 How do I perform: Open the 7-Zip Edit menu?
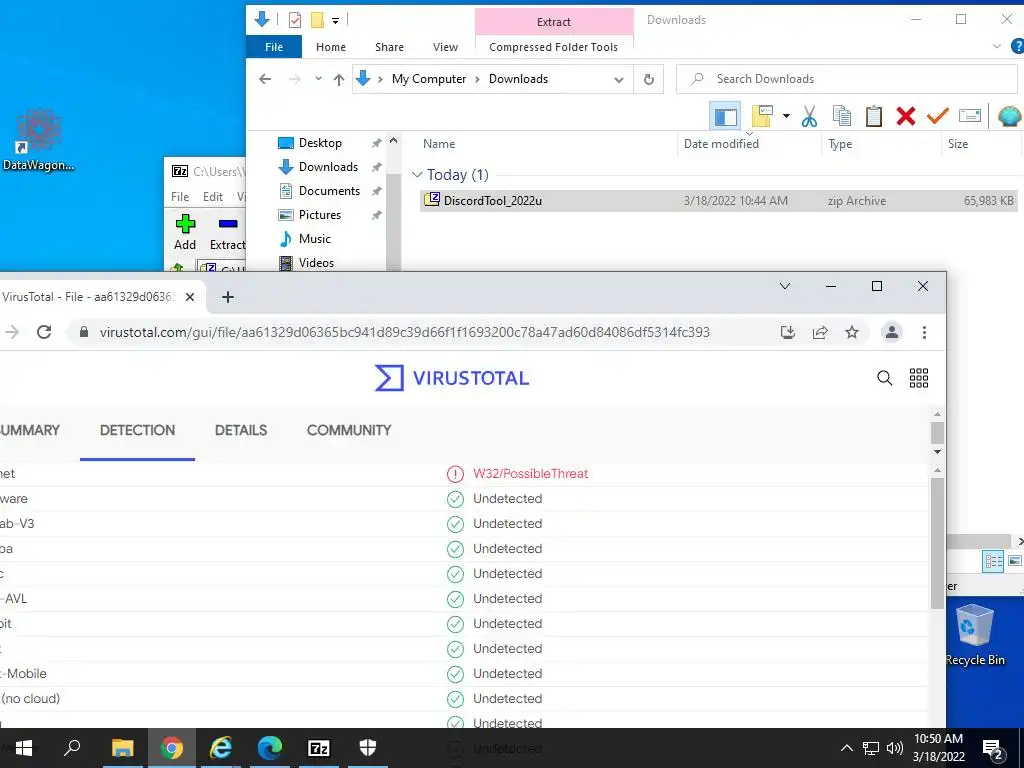pyautogui.click(x=213, y=197)
